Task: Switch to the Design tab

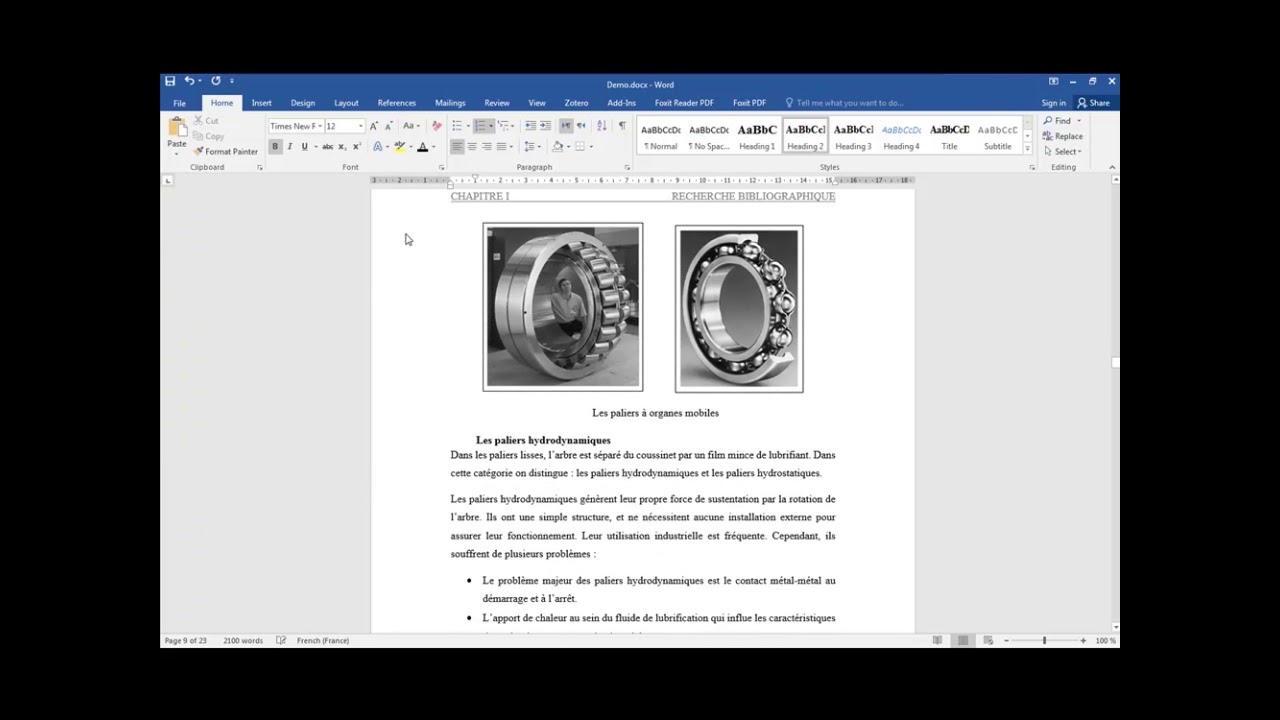Action: click(x=303, y=103)
